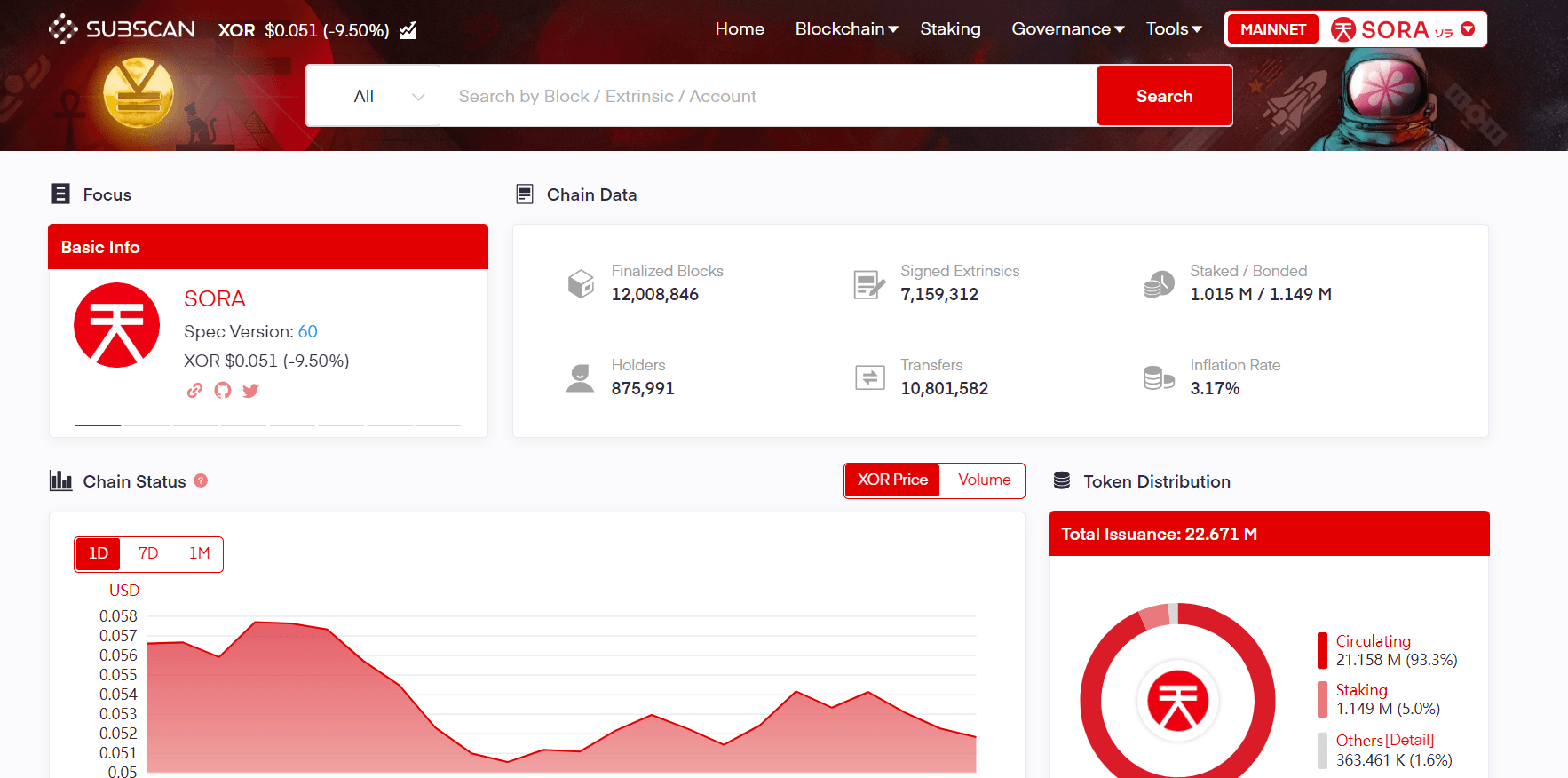Open the XOR price chart icon
The width and height of the screenshot is (1568, 778).
[408, 31]
